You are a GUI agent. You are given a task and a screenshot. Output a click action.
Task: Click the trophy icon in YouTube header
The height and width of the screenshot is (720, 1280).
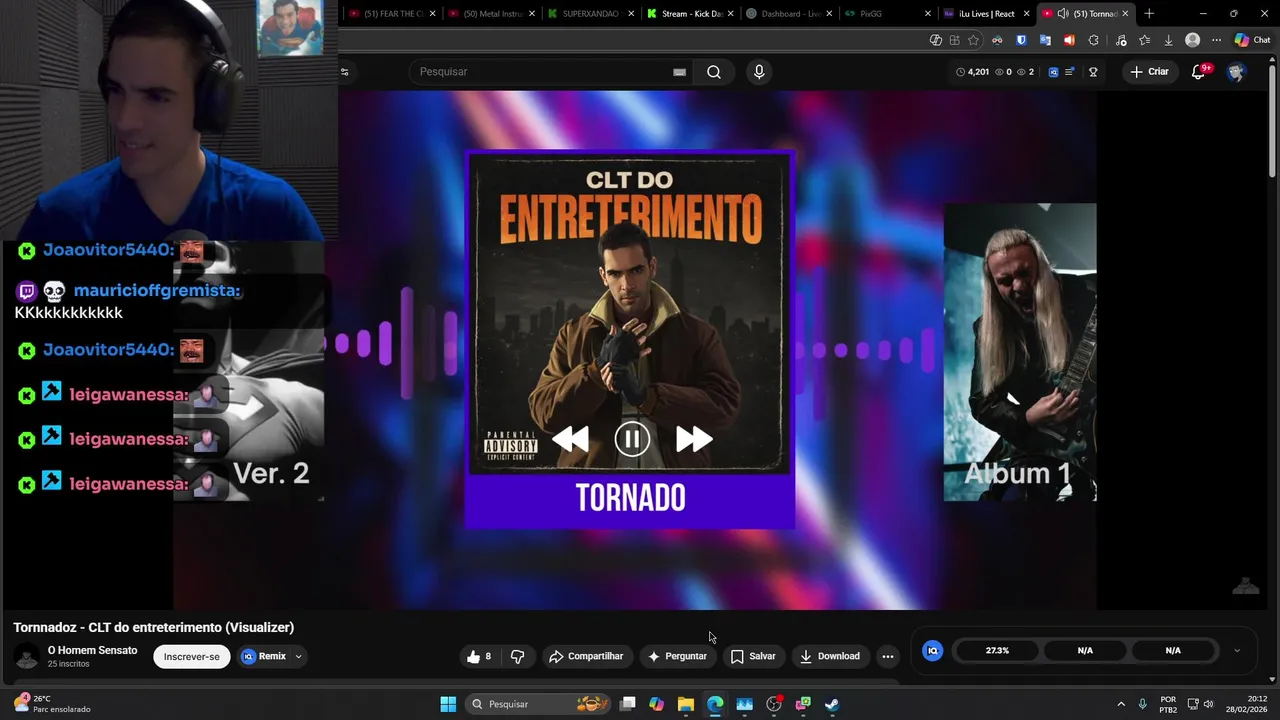click(1093, 72)
